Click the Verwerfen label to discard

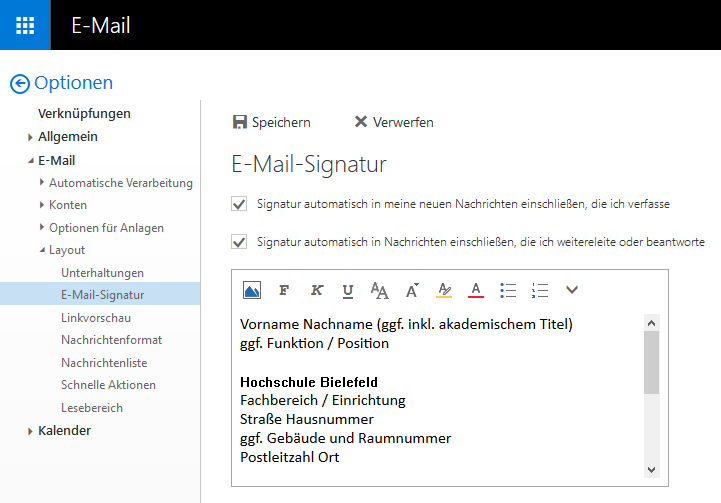403,122
